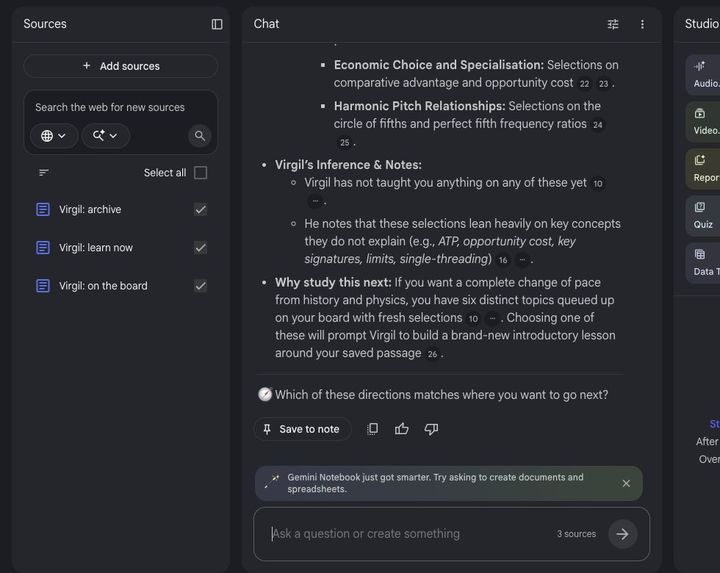The image size is (720, 573).
Task: Give thumbs up to the response
Action: 402,429
